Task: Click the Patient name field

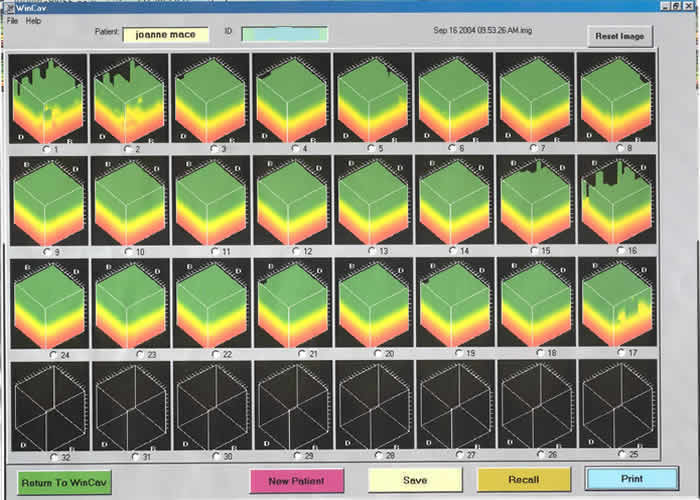Action: click(x=166, y=35)
